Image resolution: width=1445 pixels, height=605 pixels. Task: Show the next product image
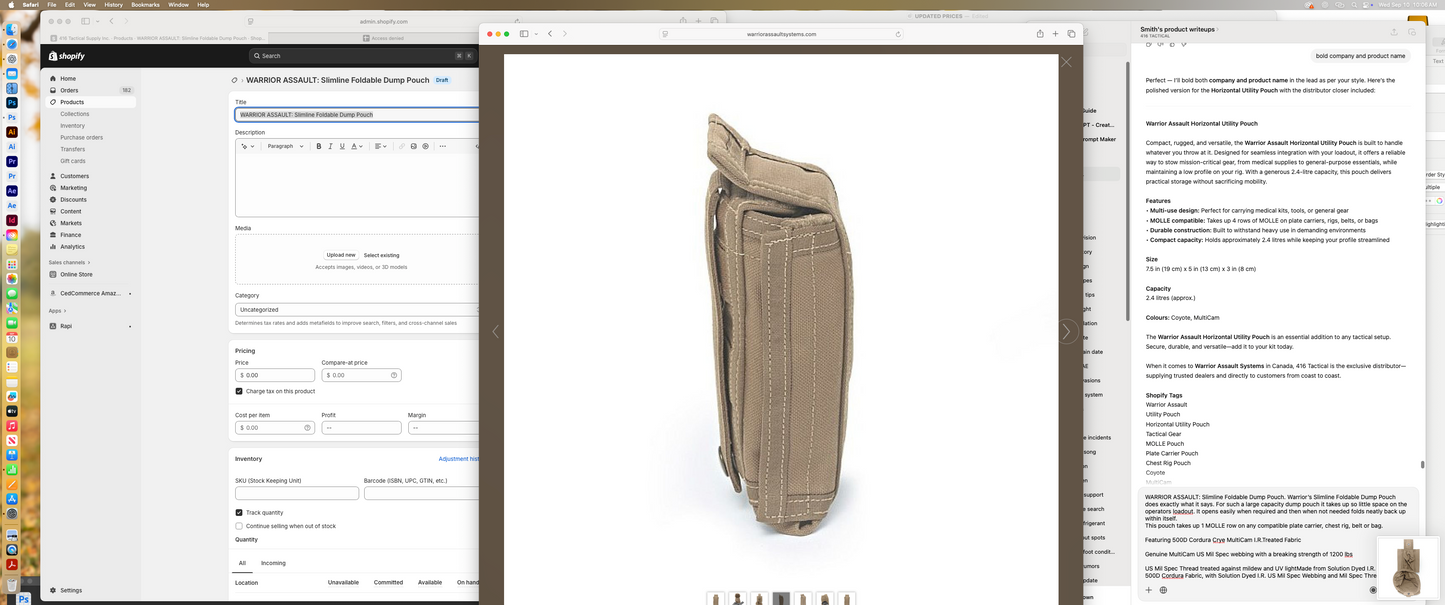1066,331
